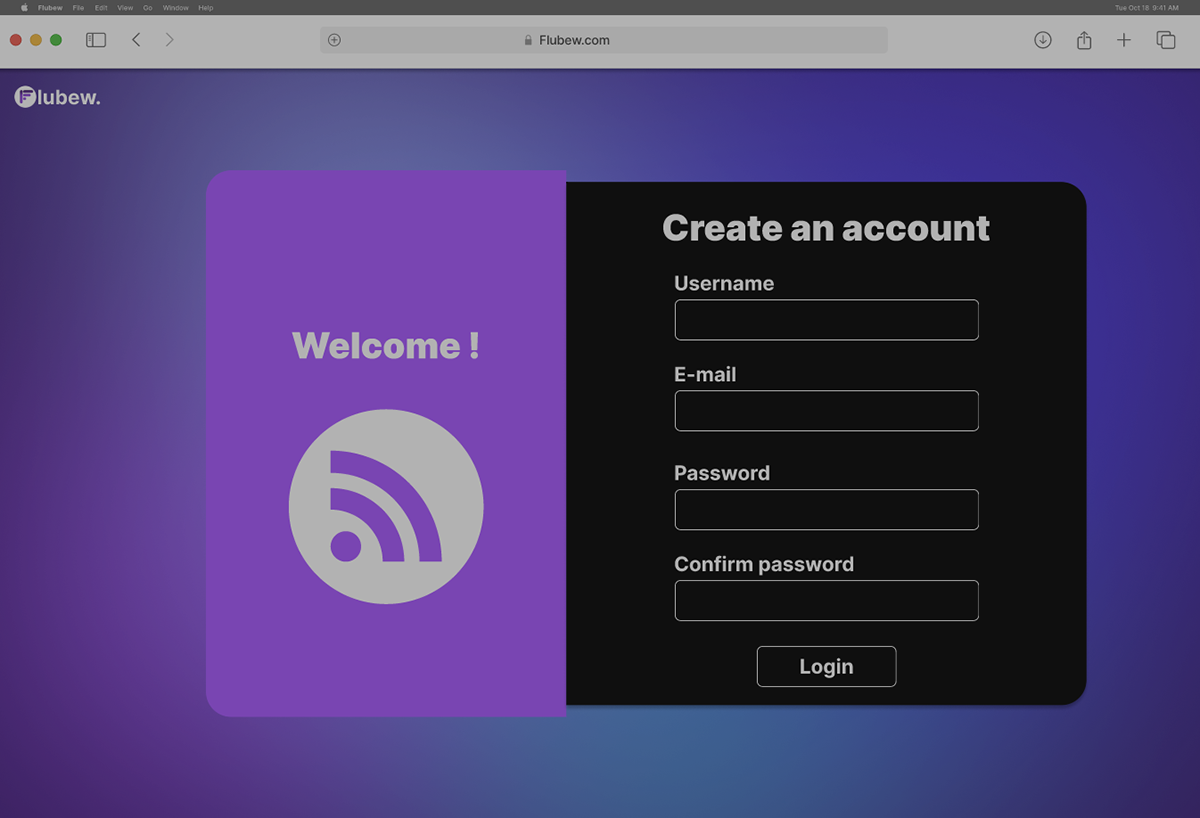This screenshot has width=1200, height=818.
Task: Click the Flubew.com address bar
Action: click(604, 40)
